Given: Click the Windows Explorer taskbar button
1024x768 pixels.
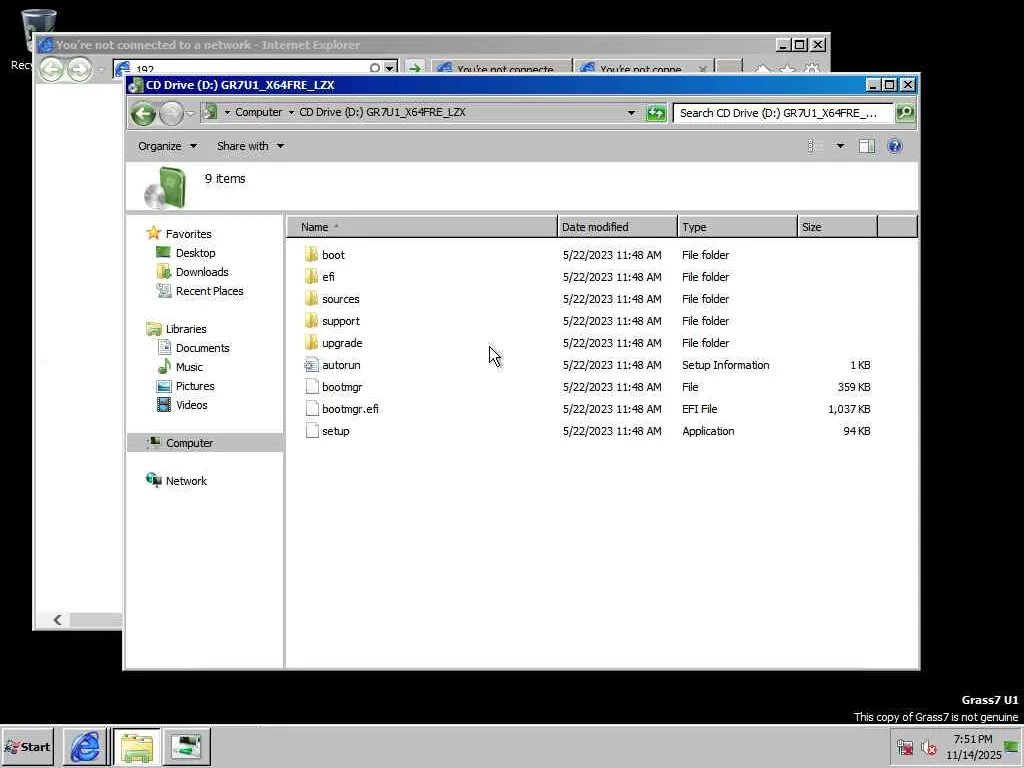Looking at the screenshot, I should click(x=136, y=746).
